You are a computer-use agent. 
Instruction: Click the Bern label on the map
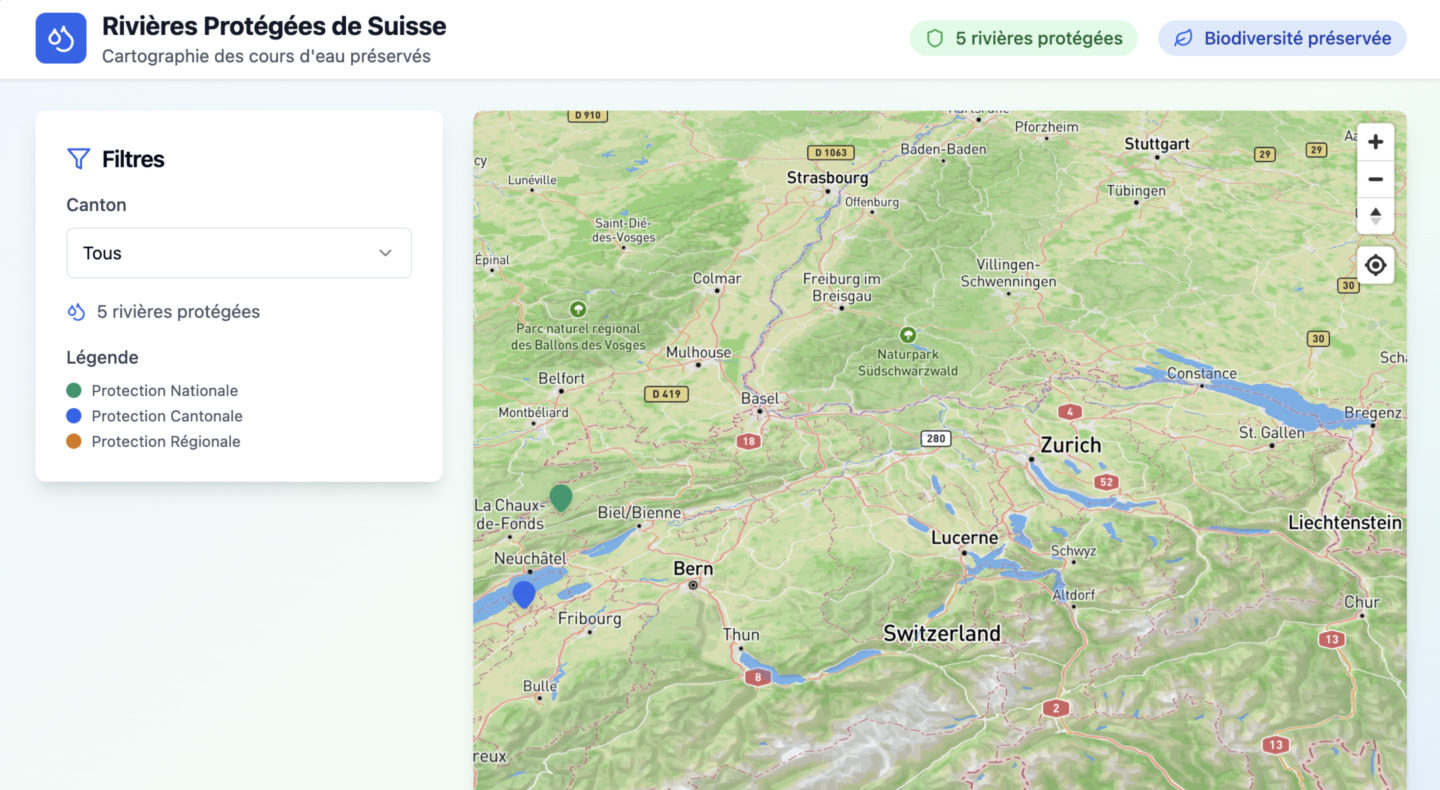[693, 568]
